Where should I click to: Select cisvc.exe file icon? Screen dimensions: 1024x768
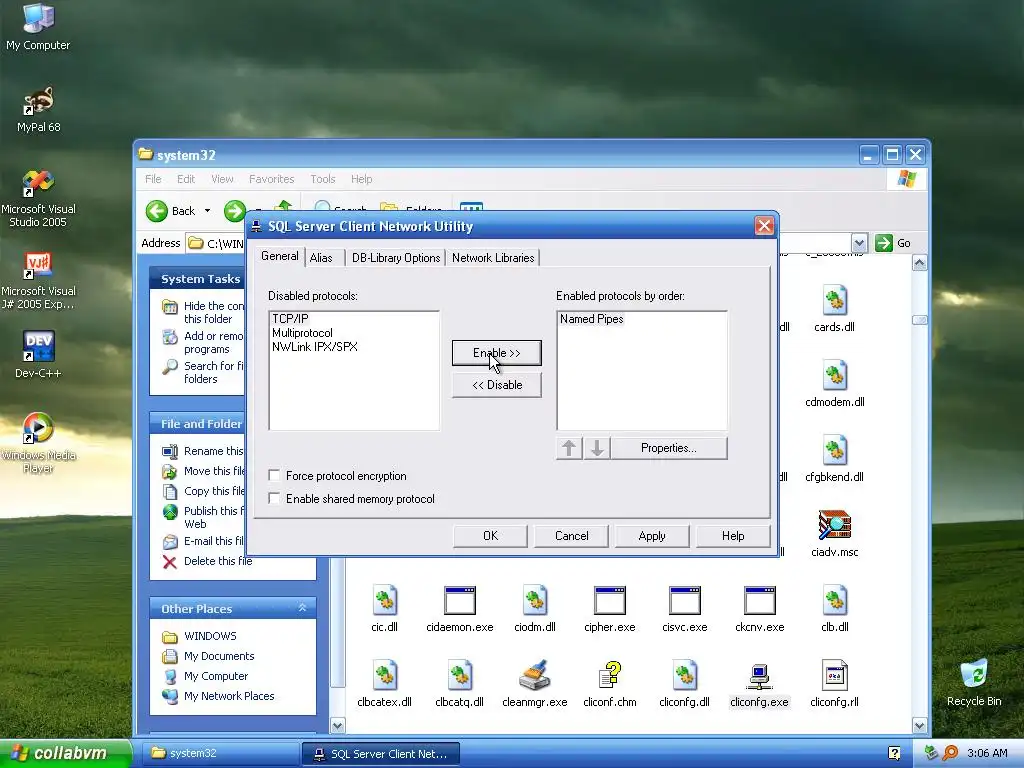pos(684,609)
